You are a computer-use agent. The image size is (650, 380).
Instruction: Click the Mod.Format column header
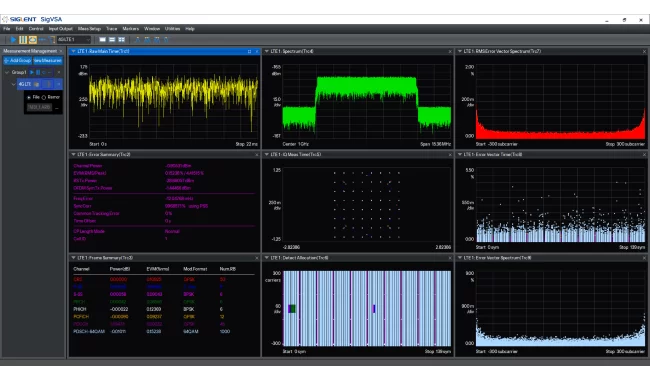coord(195,269)
